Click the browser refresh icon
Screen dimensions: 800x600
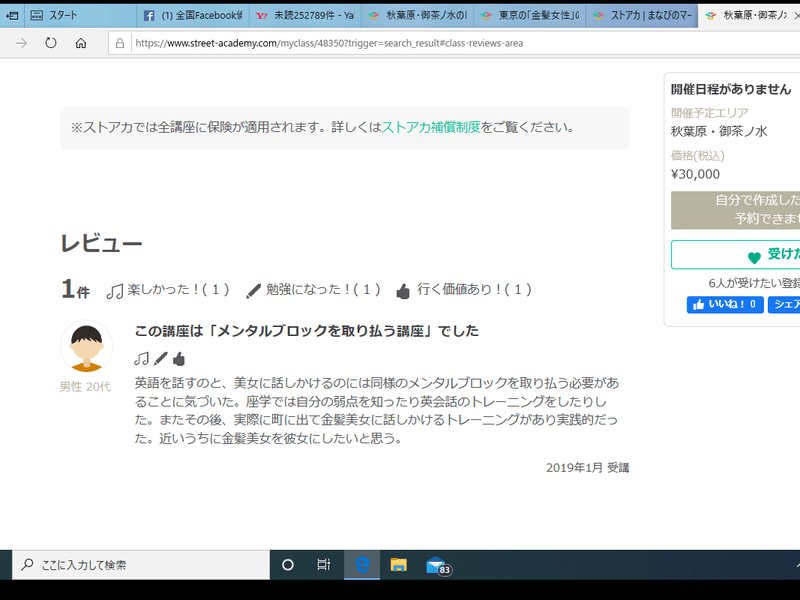(x=51, y=43)
